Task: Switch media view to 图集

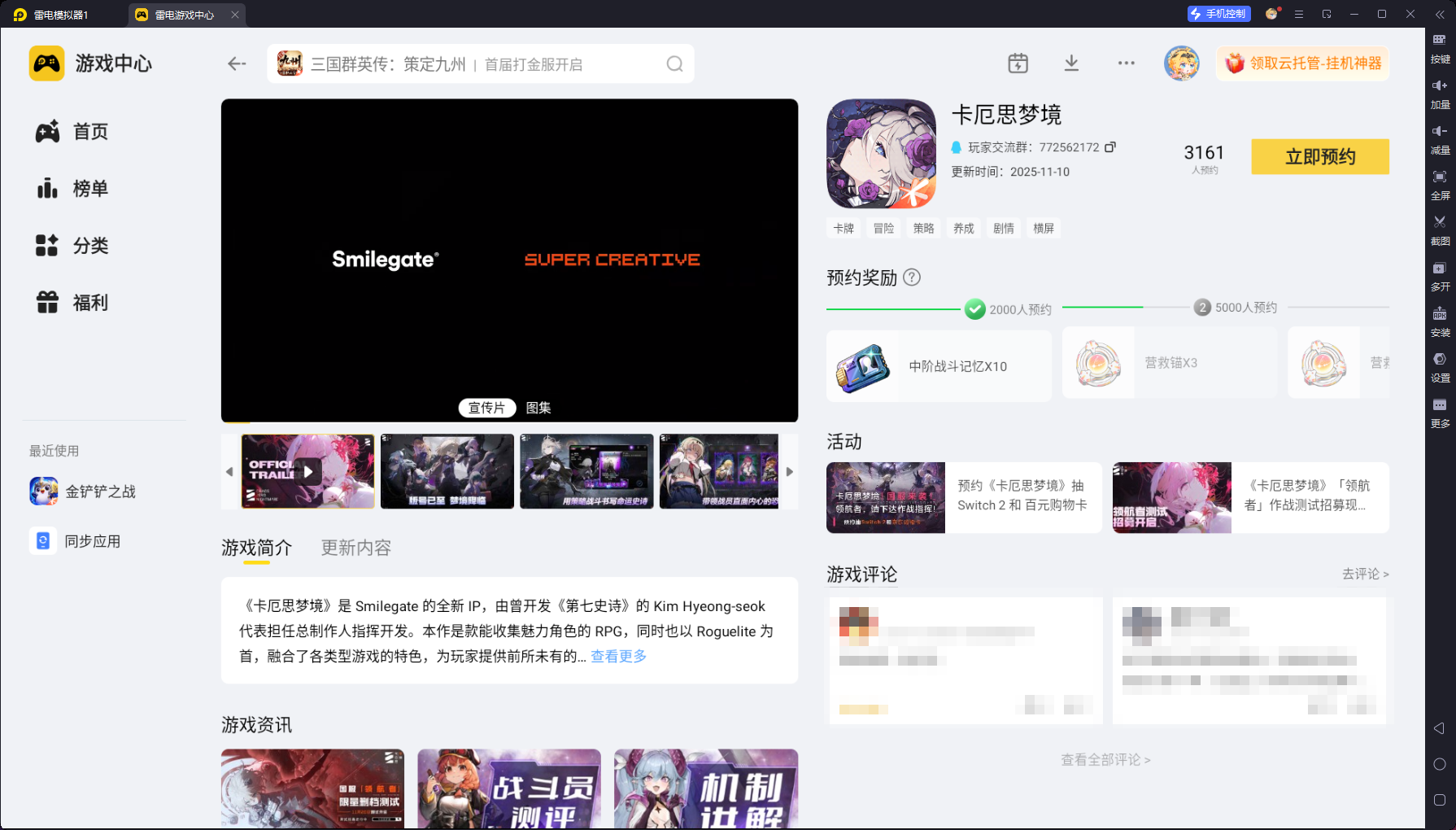Action: click(x=538, y=408)
